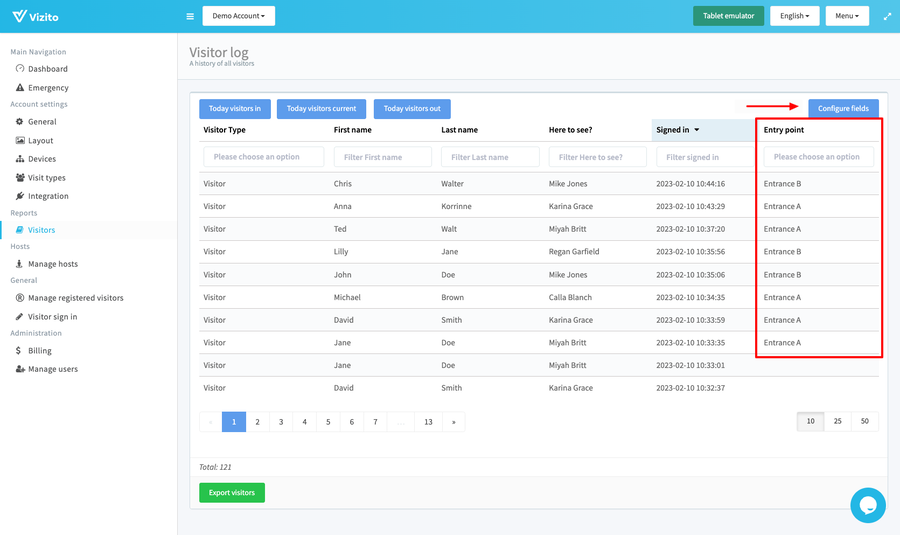Click the Vizito logo icon
Screen dimensions: 900x535
[x=19, y=16]
